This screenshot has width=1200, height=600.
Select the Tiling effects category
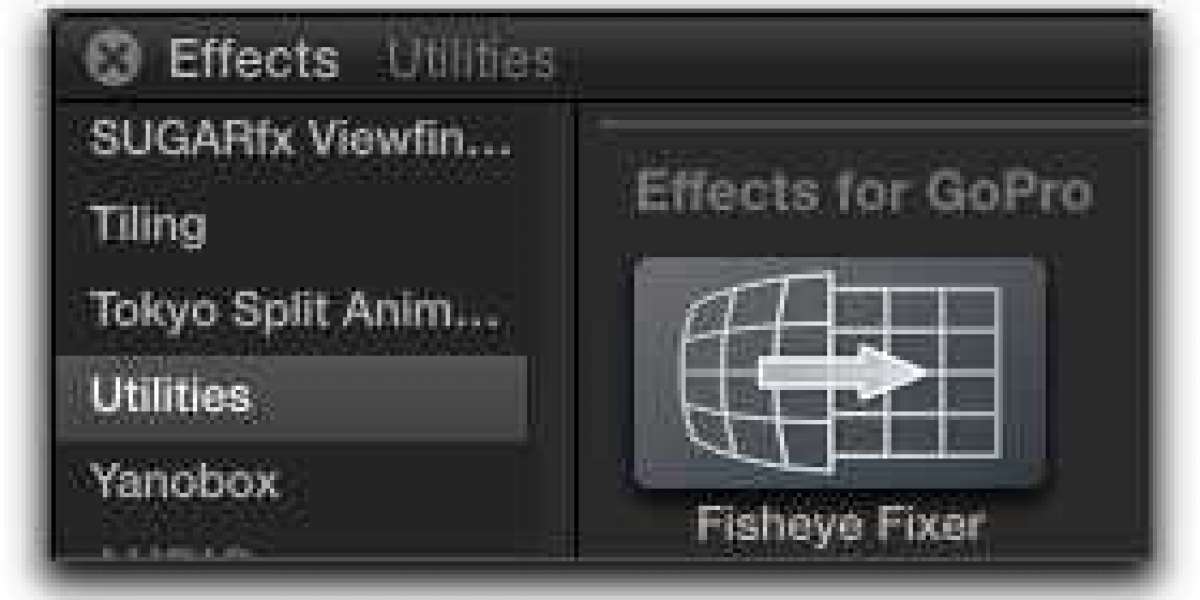click(x=148, y=227)
